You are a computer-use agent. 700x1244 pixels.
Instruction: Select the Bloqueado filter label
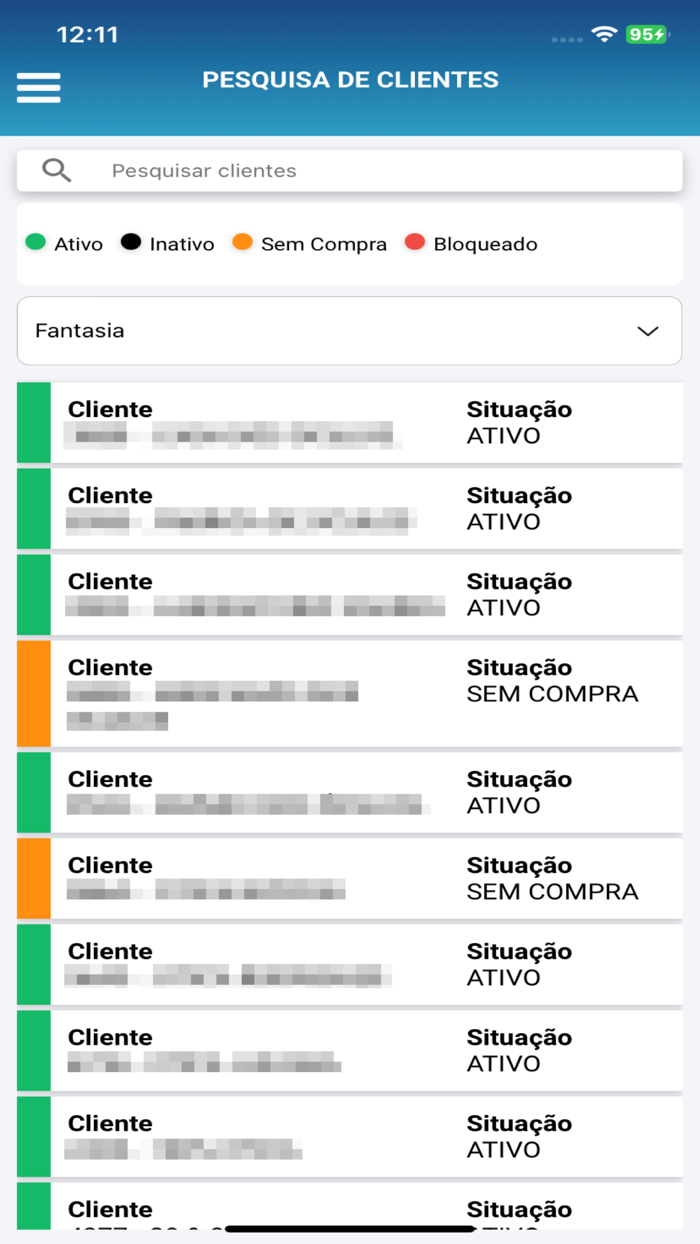click(484, 243)
